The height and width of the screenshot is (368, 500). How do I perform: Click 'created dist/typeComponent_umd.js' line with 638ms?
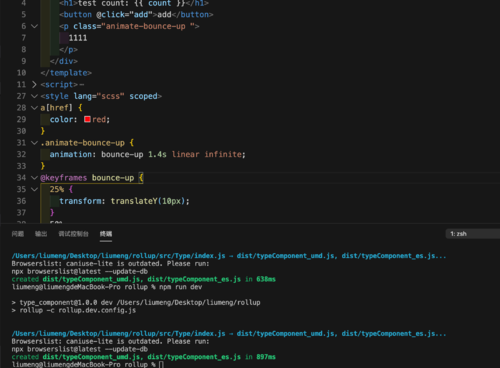(x=144, y=279)
